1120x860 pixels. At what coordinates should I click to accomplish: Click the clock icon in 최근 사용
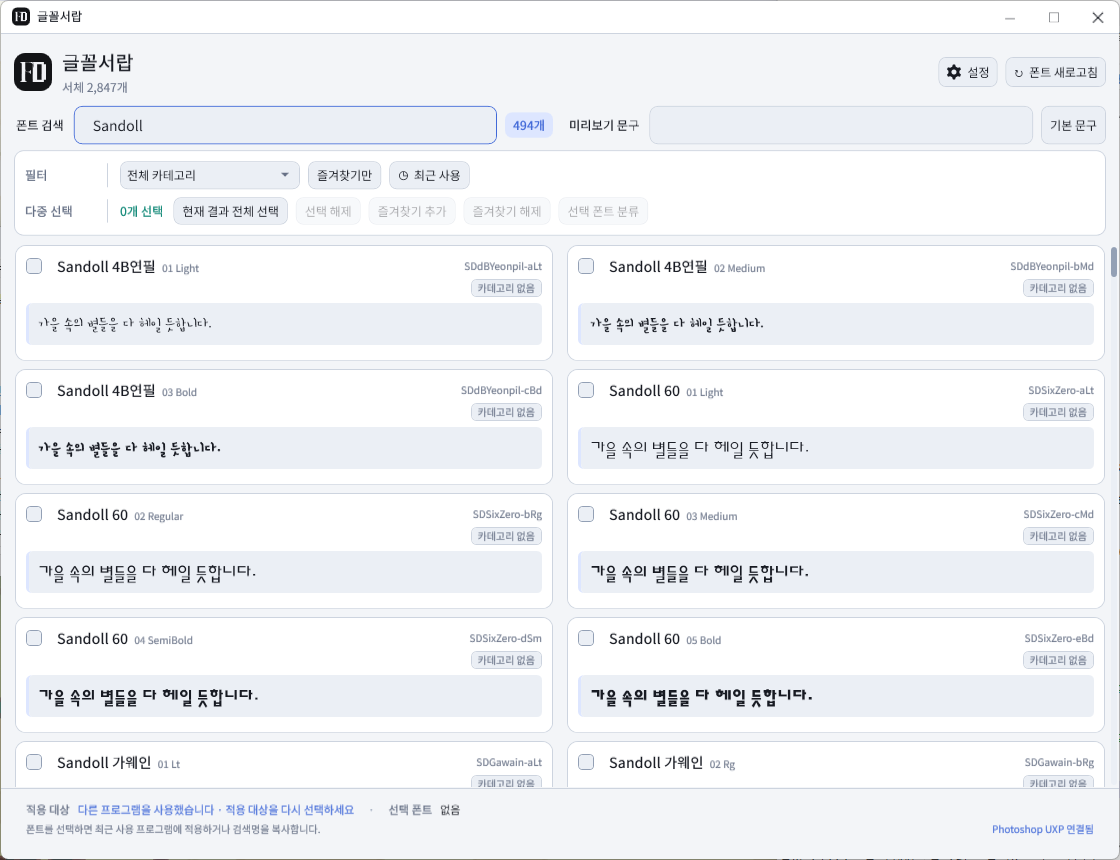(404, 176)
